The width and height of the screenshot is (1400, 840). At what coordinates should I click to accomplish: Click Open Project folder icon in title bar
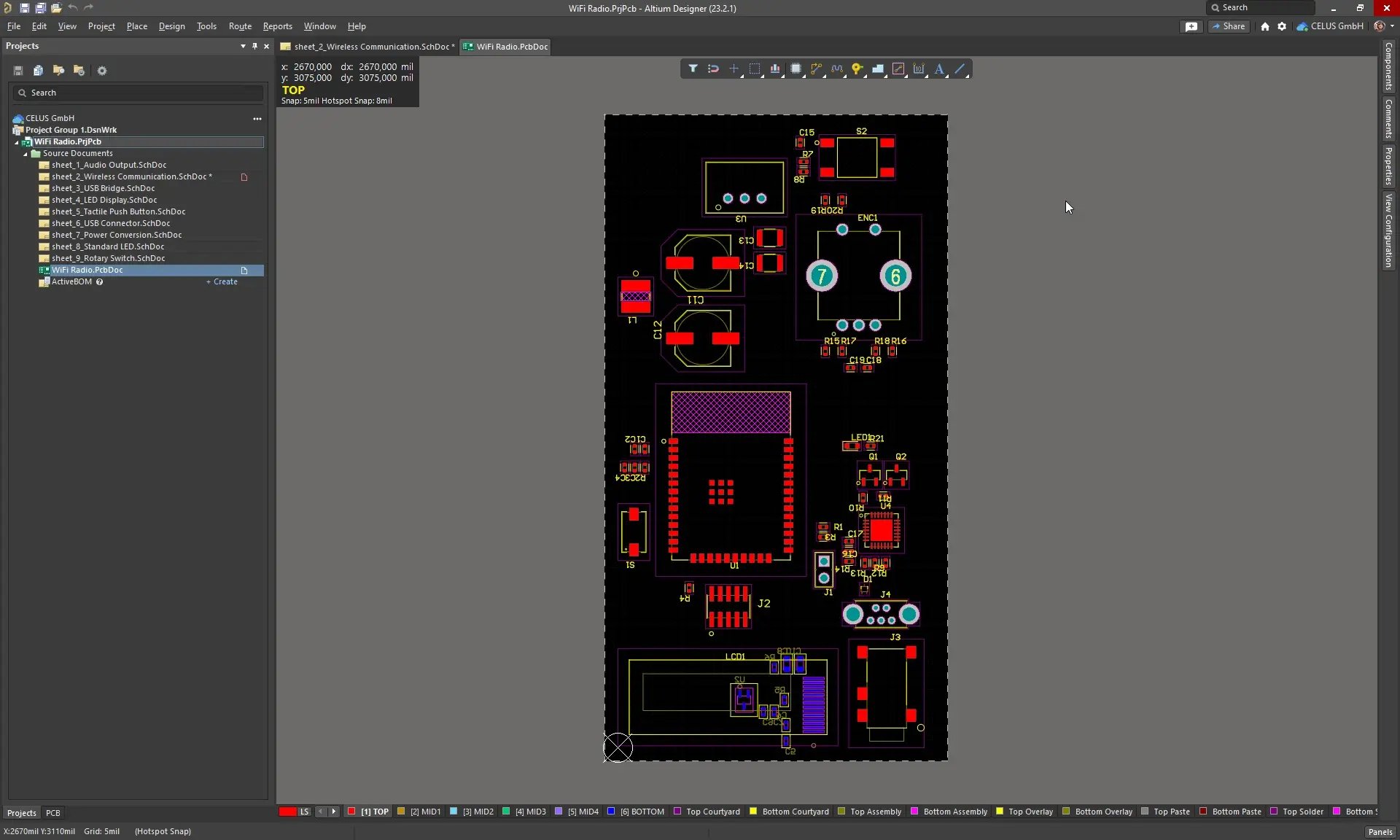pyautogui.click(x=56, y=8)
